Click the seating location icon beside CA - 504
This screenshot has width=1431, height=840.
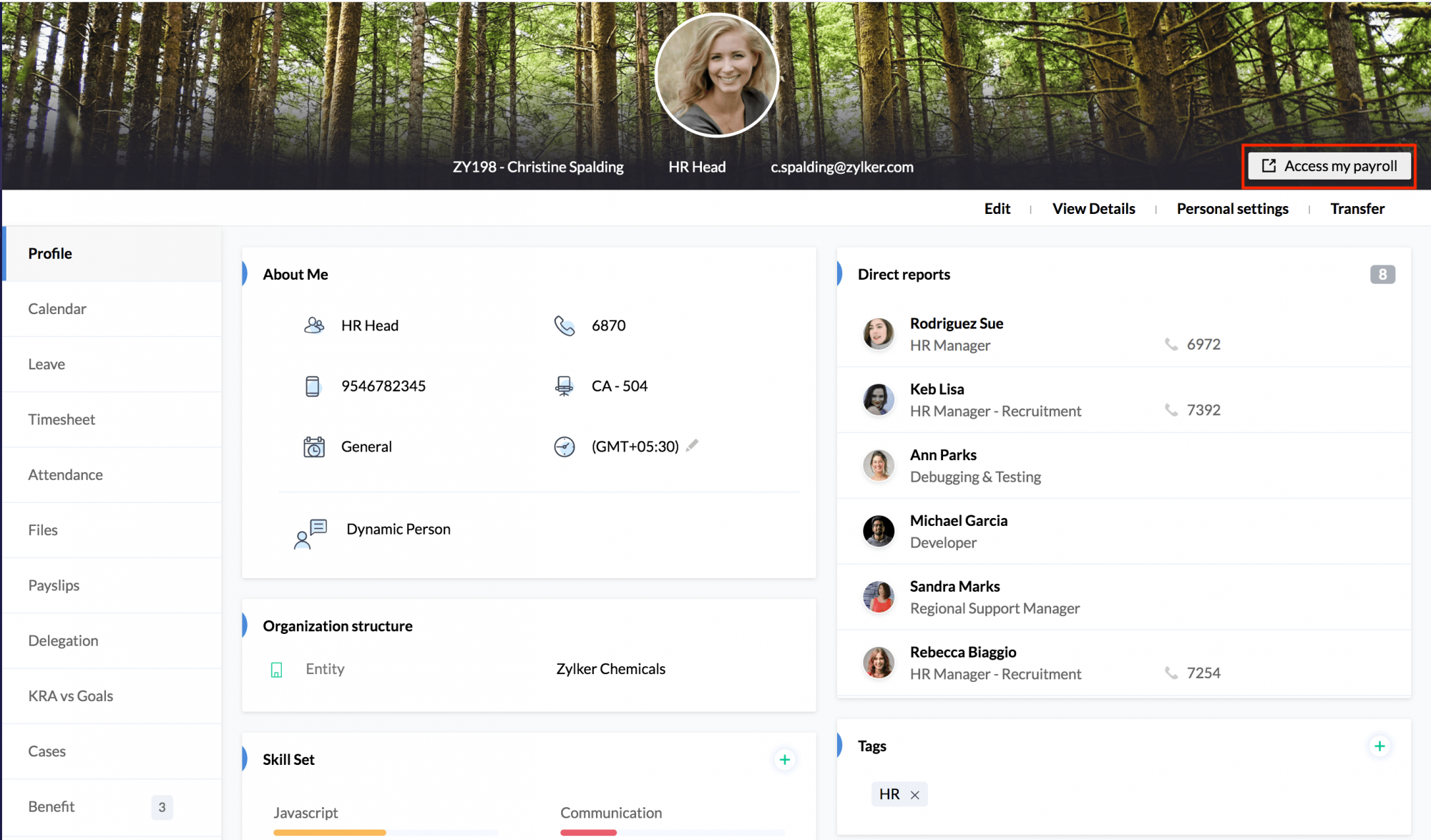click(565, 386)
